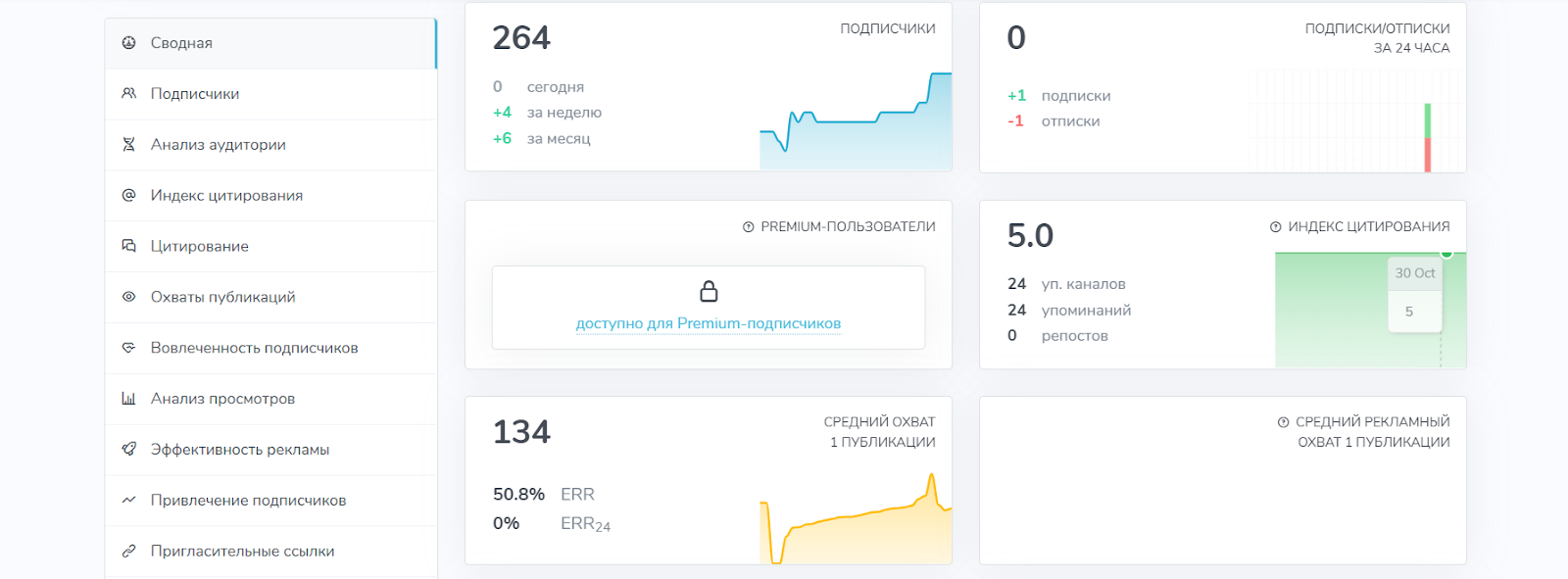Click the Охваты публикаций eye icon

[128, 297]
